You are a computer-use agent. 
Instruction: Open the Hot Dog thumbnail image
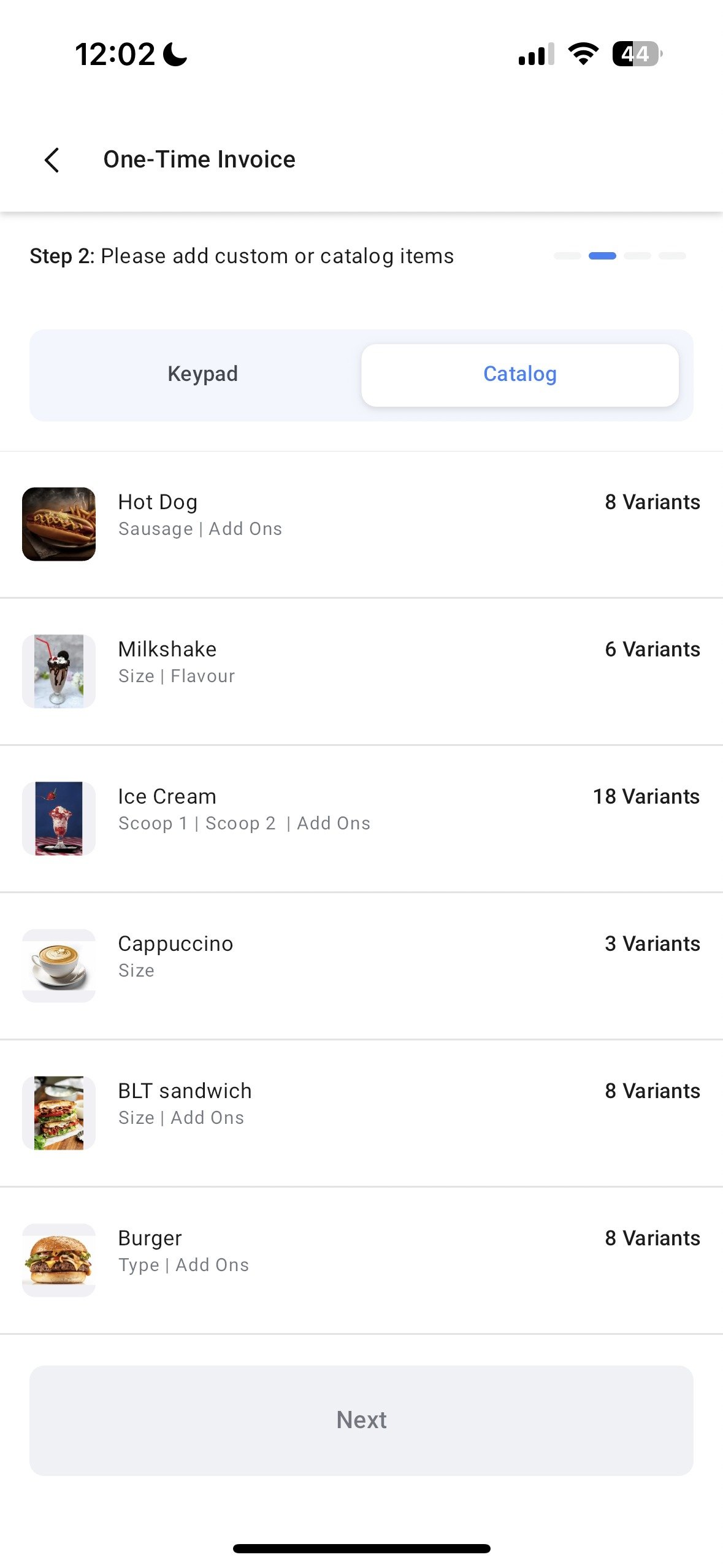click(59, 524)
